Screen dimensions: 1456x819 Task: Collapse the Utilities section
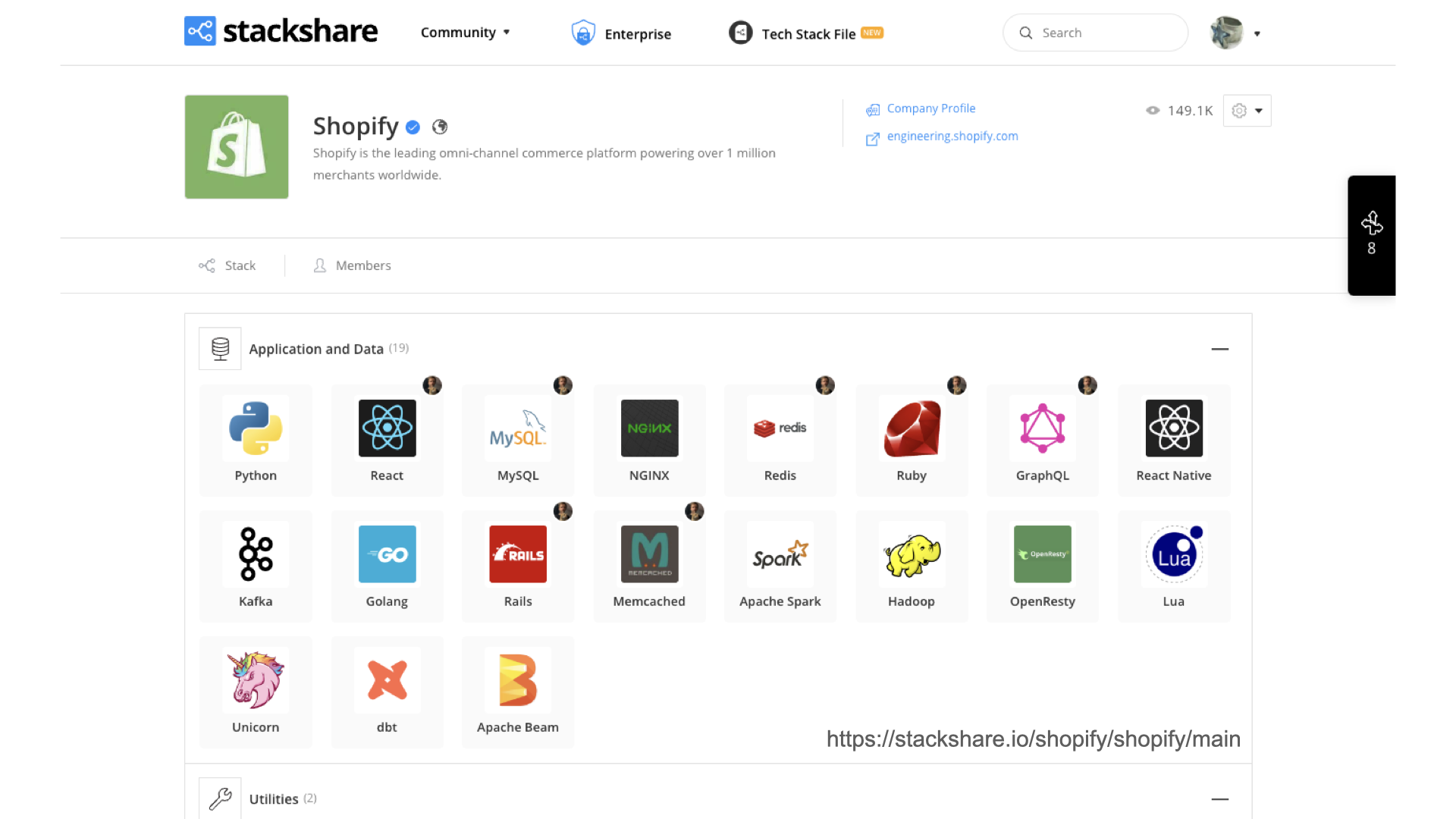[1219, 799]
